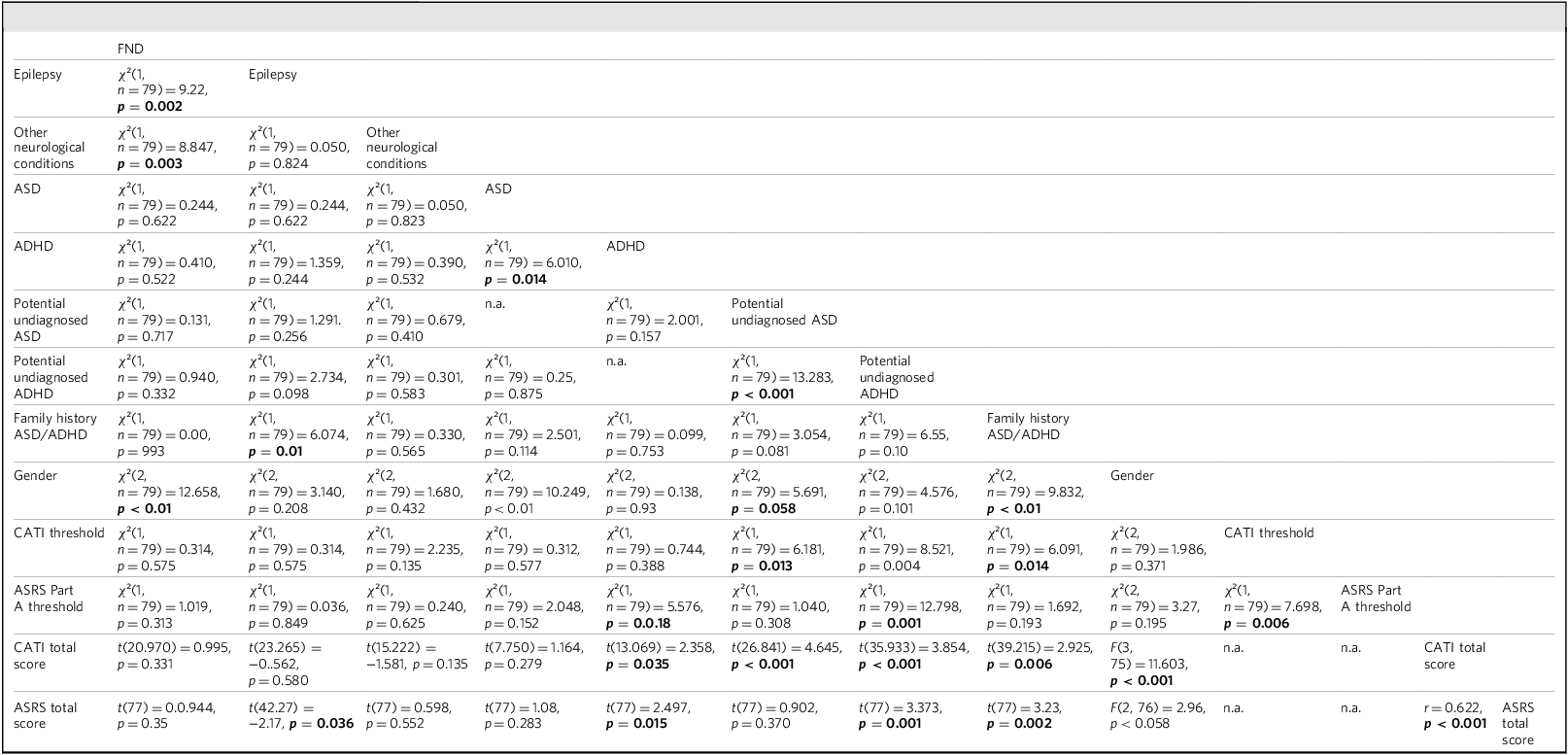Select the ASRS total score row label at left

(x=45, y=715)
